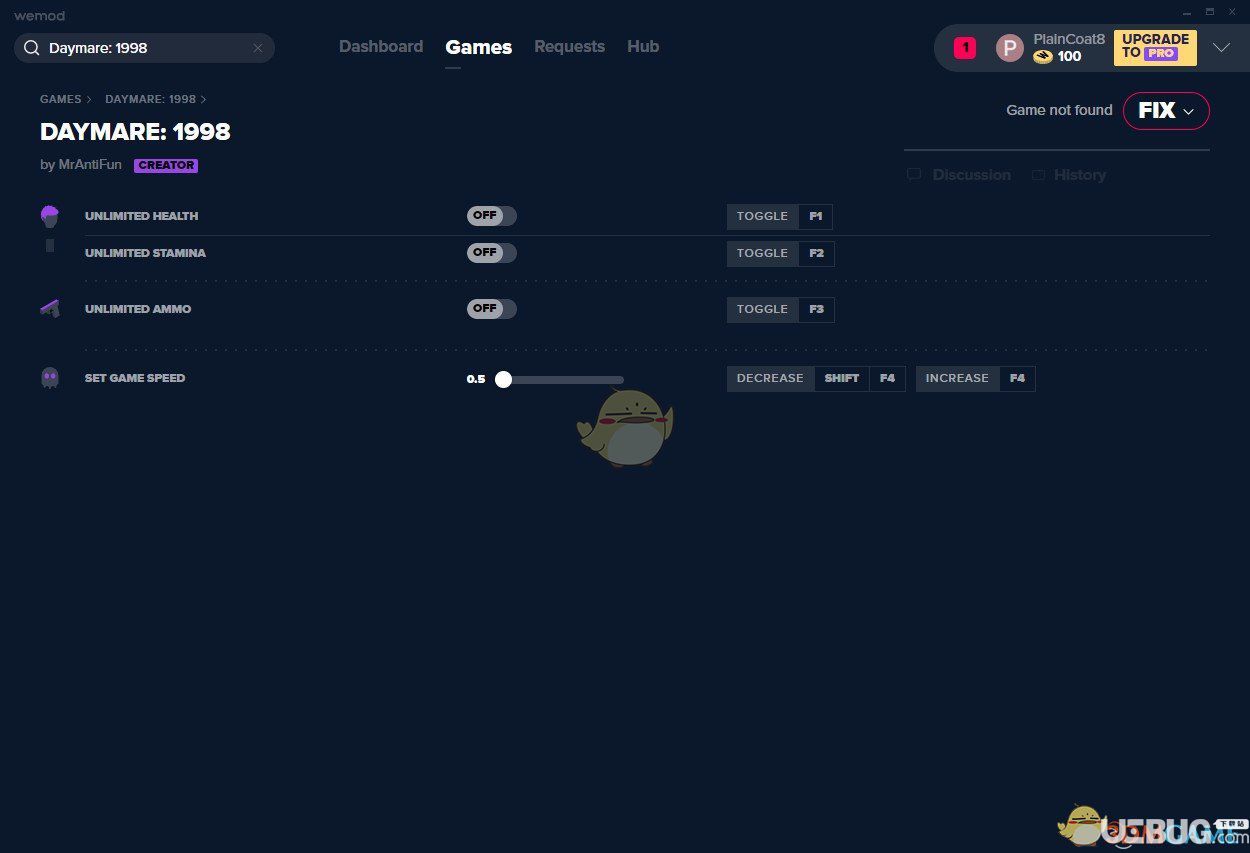The width and height of the screenshot is (1250, 853).
Task: Click the coins balance icon
Action: (1043, 57)
